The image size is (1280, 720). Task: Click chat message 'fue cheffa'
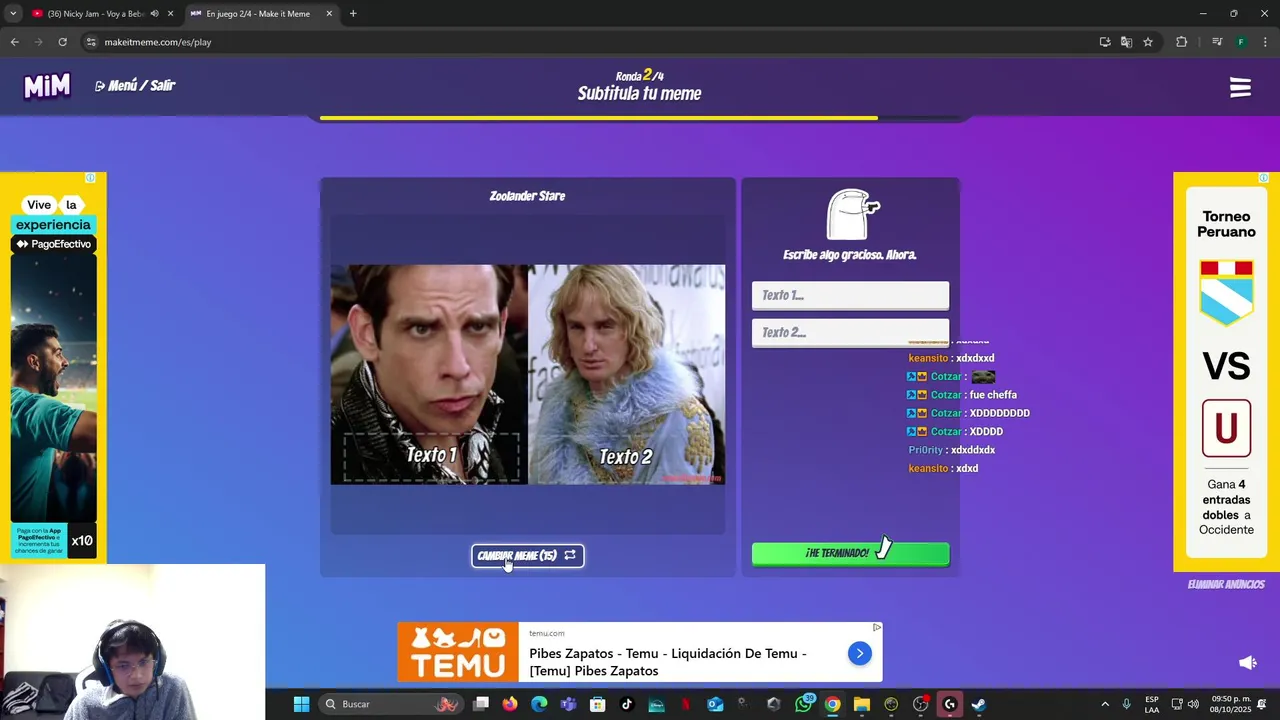click(993, 395)
